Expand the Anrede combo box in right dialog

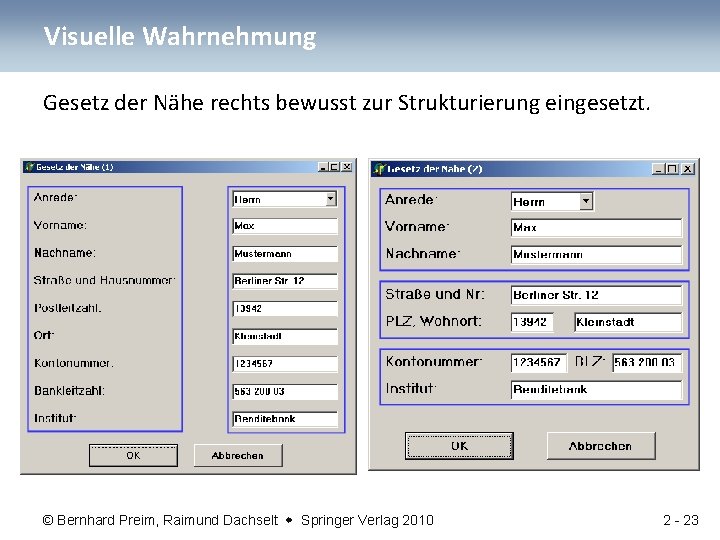585,201
